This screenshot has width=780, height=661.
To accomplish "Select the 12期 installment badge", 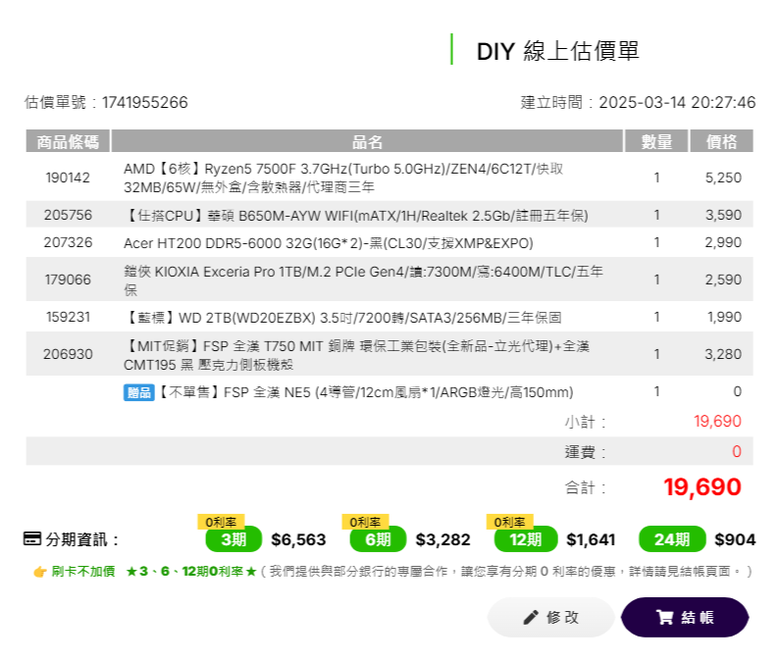I will coord(526,539).
